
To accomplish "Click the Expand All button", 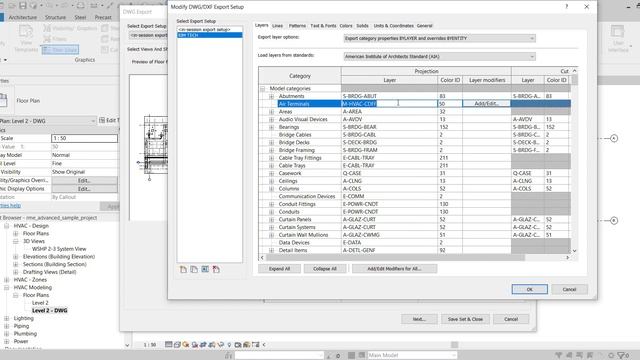I will [280, 269].
